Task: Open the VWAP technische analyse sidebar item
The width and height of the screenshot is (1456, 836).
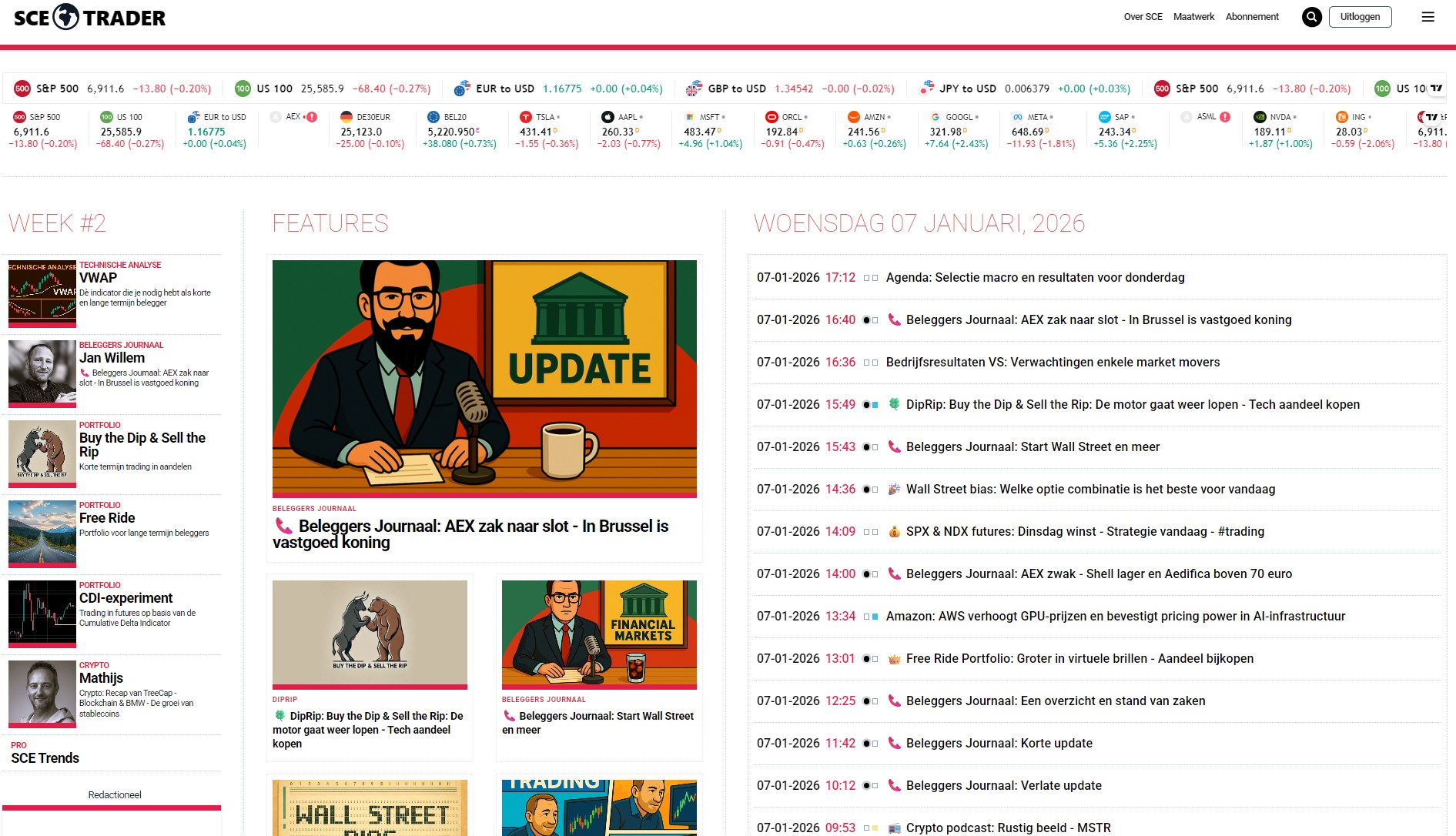Action: (98, 278)
